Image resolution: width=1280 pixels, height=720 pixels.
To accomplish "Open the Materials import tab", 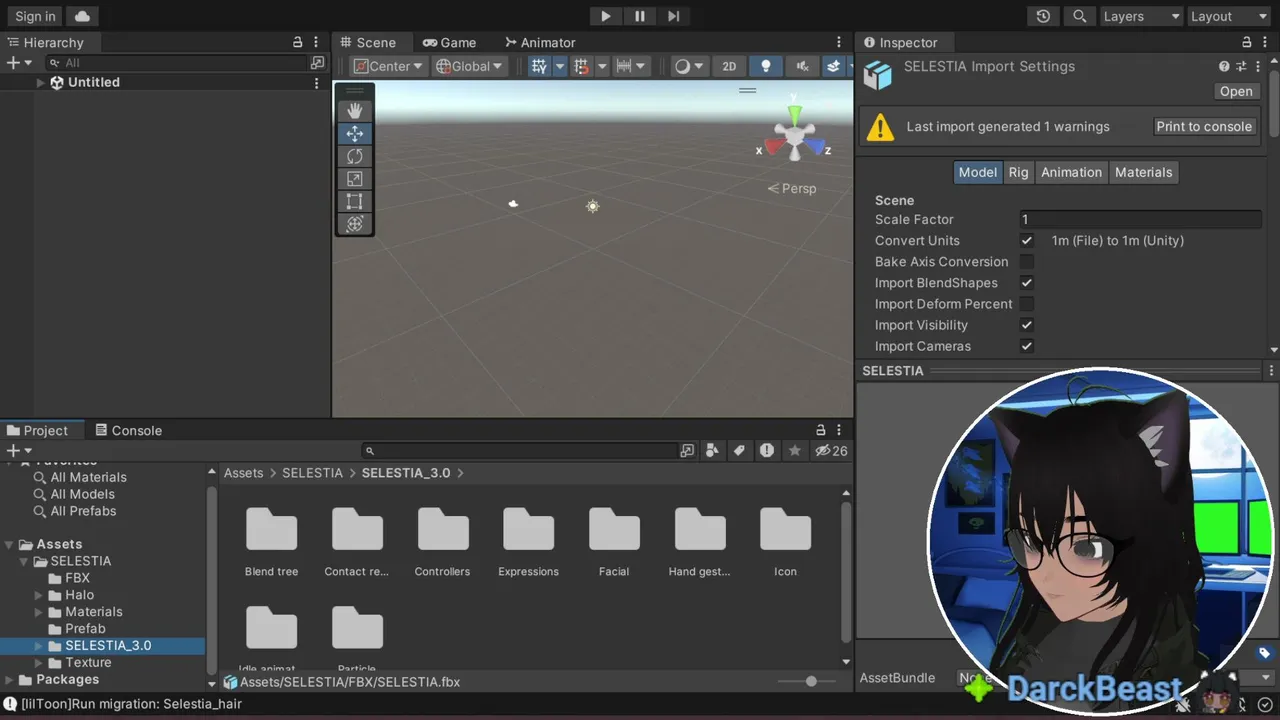I will (1143, 173).
